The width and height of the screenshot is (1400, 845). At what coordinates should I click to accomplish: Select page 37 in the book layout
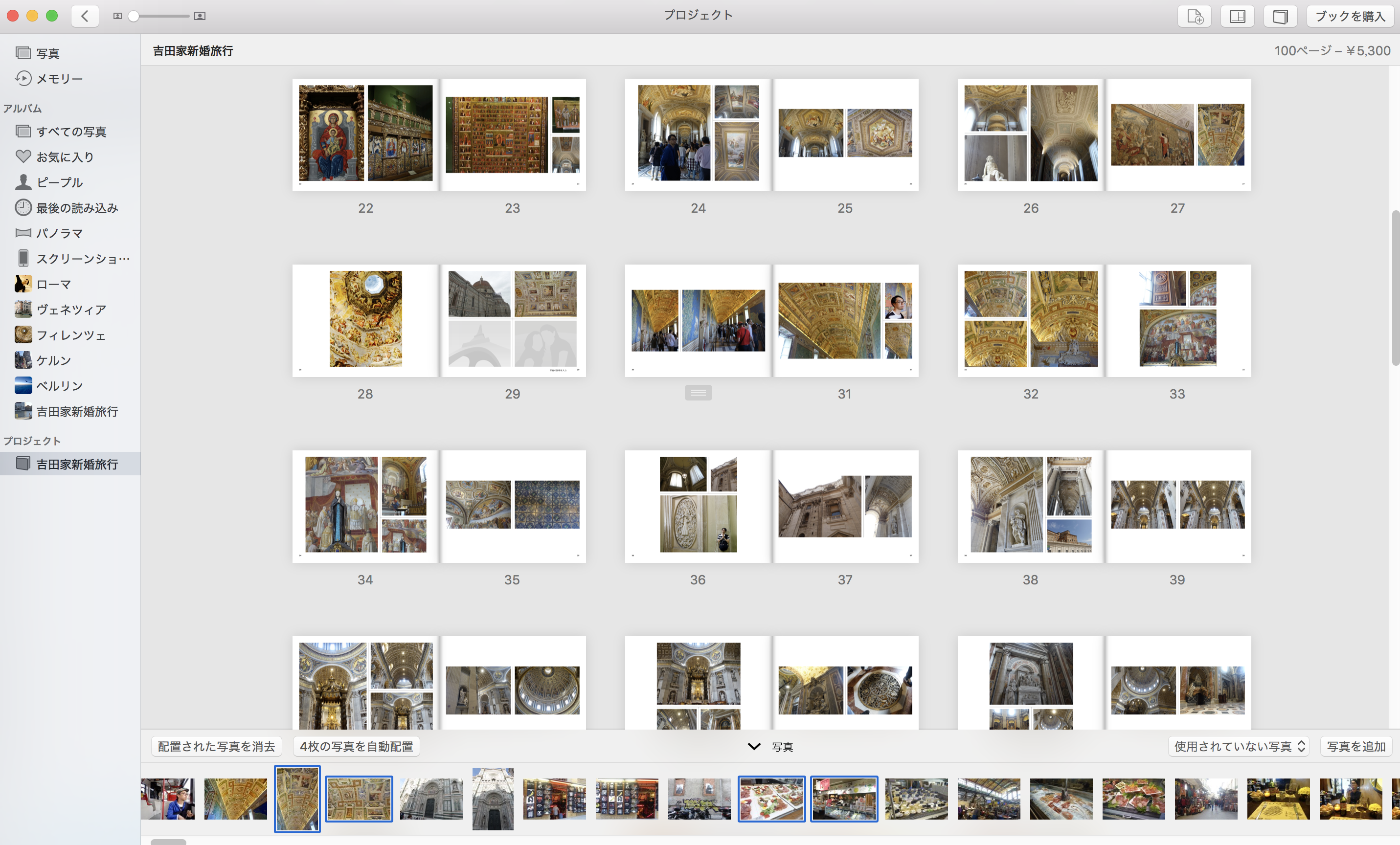[846, 506]
